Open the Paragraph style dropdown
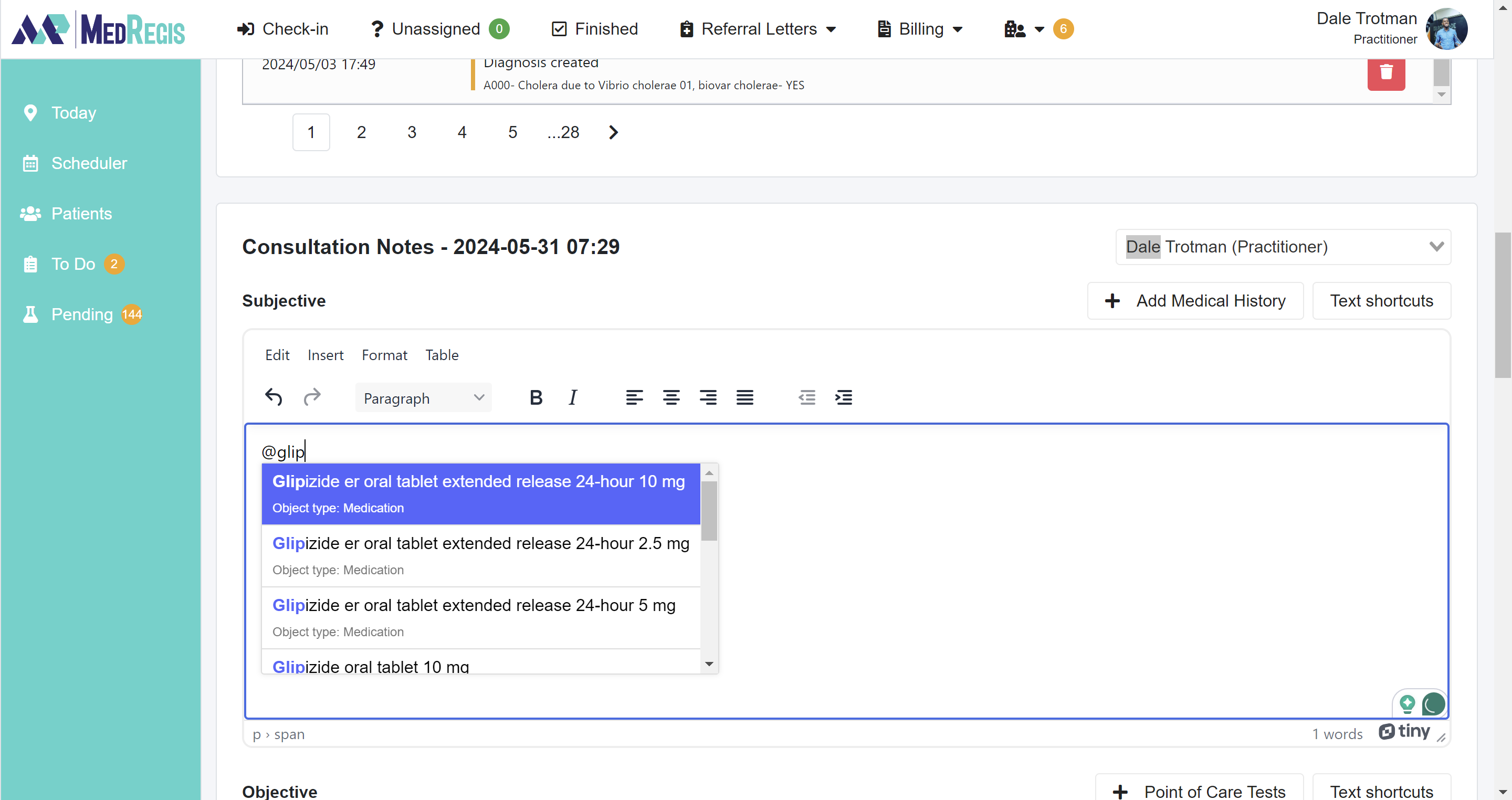The image size is (1512, 800). point(423,398)
